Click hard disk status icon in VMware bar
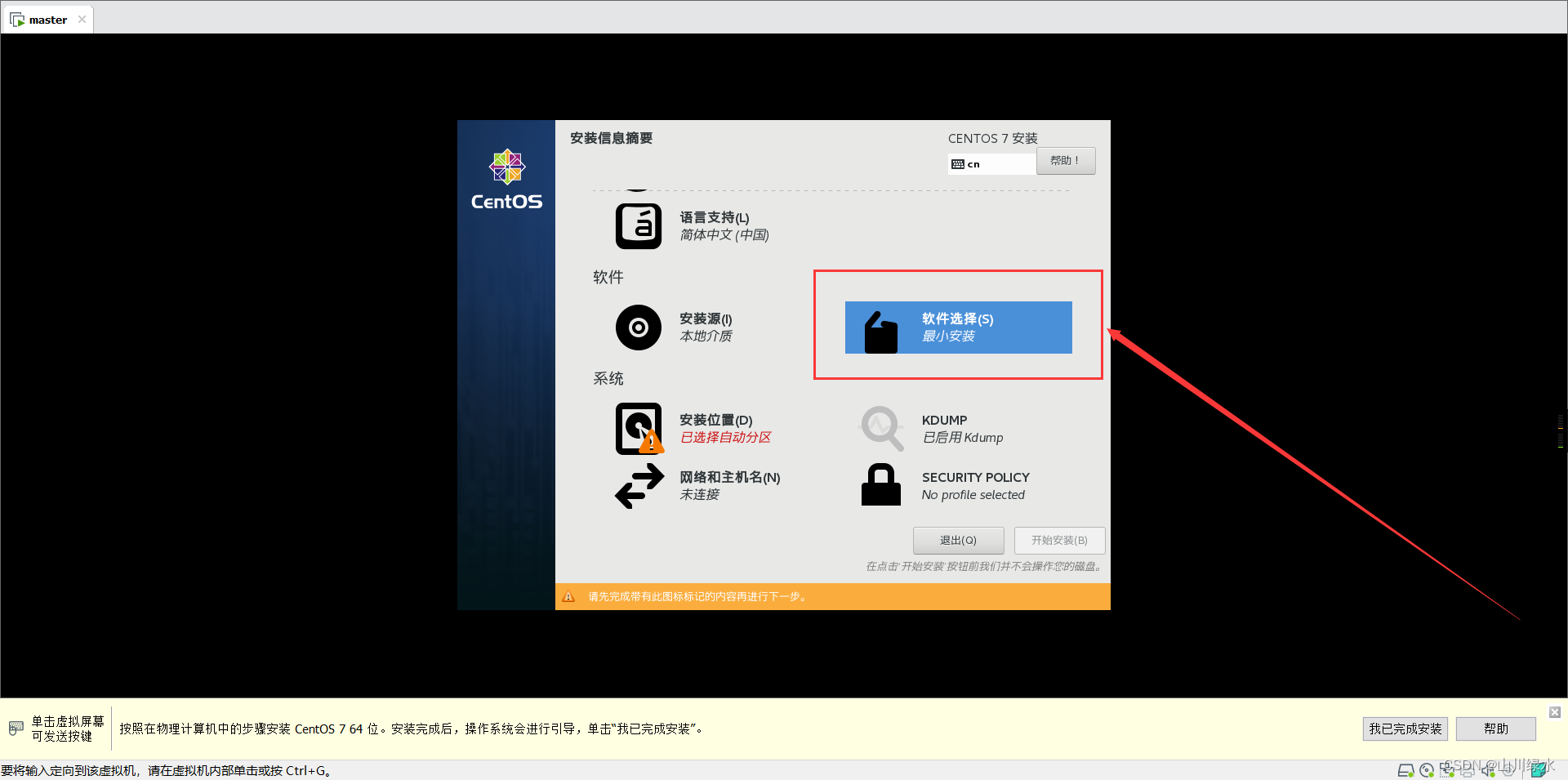 point(1405,770)
